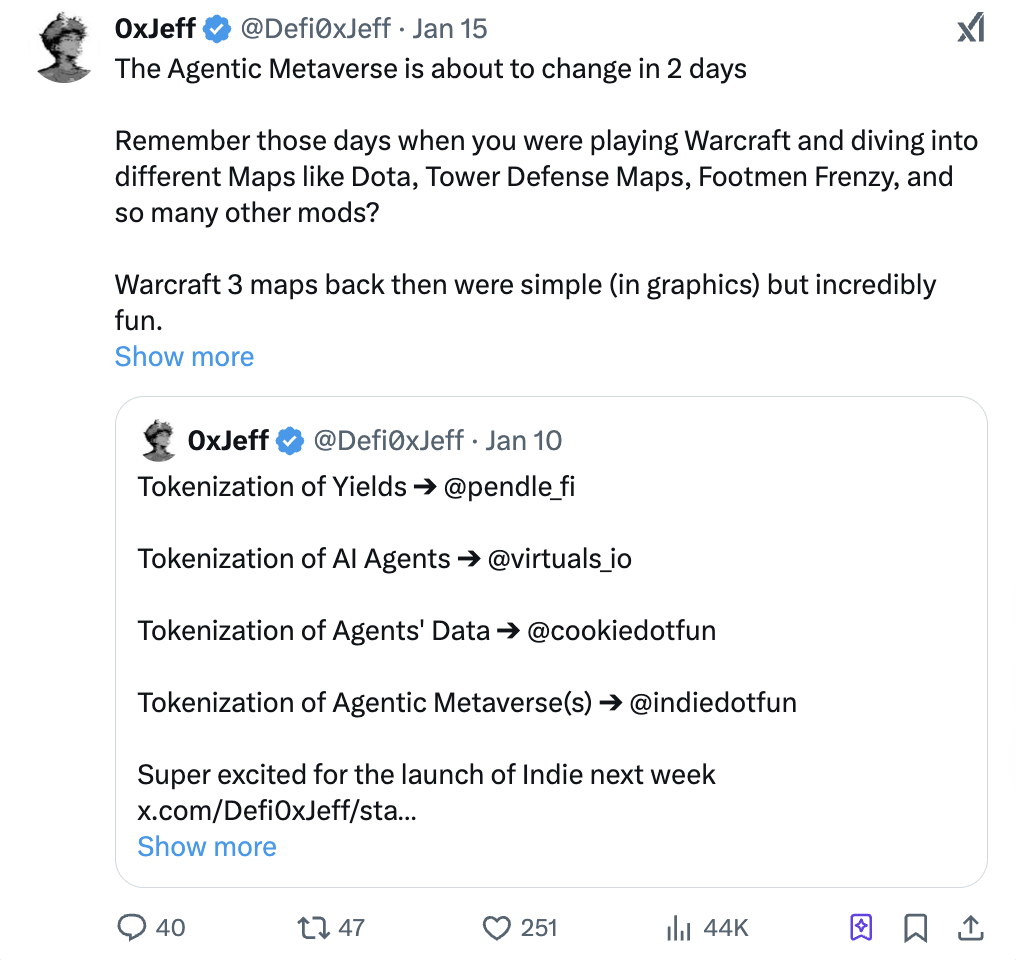
Task: Open the Jan 15 tweet timestamp
Action: point(450,28)
